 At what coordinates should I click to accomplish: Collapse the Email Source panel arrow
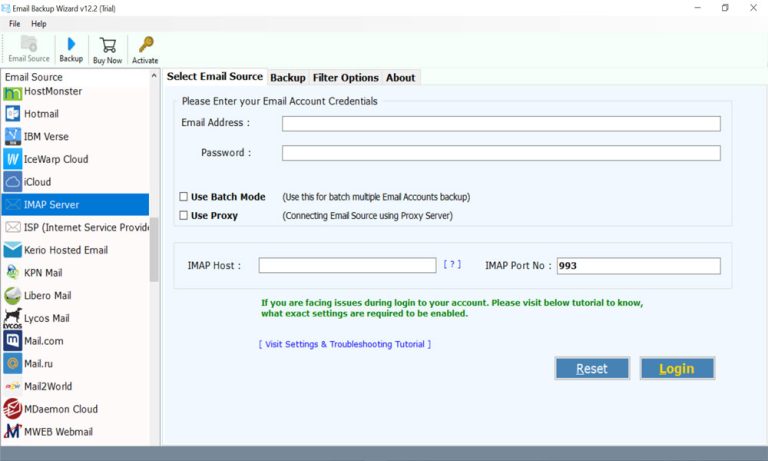point(154,76)
